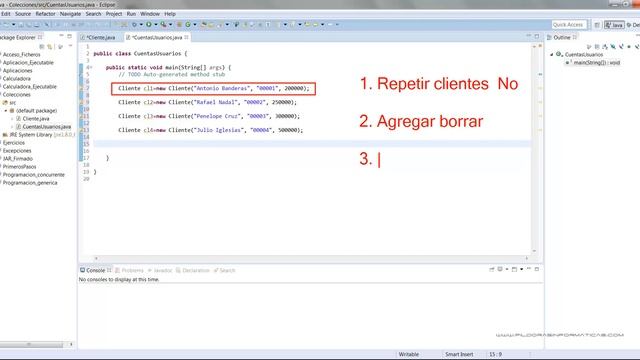
Task: Maximize the editor area
Action: [x=537, y=36]
